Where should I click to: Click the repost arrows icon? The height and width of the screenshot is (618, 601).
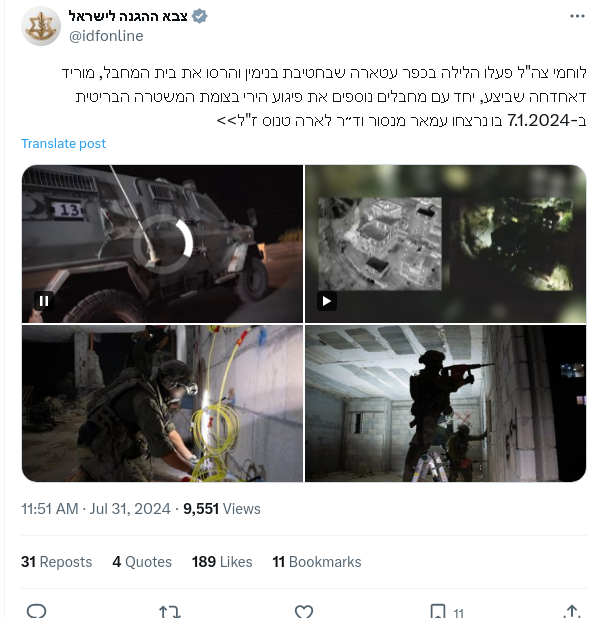click(169, 612)
